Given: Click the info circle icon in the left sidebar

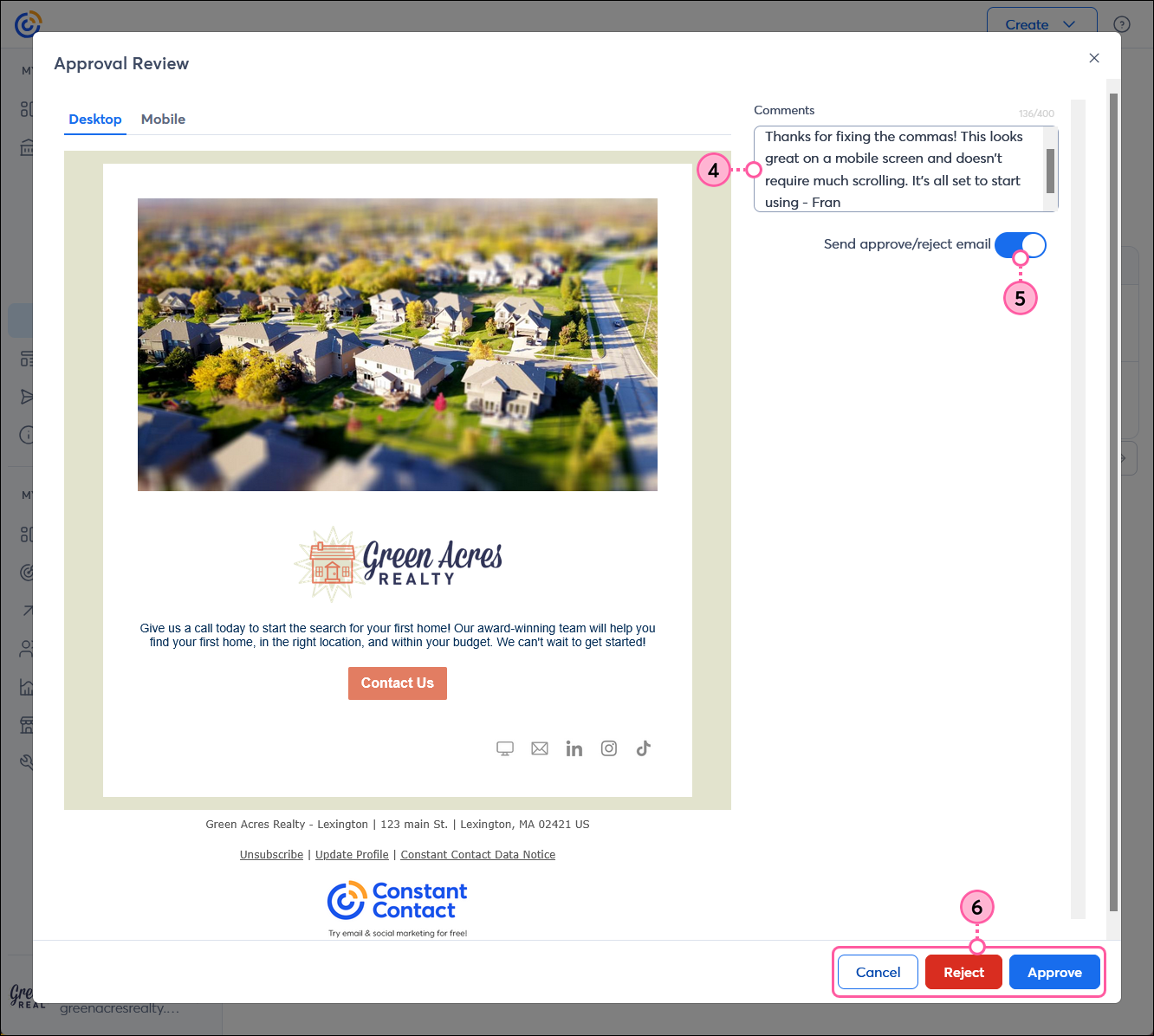Looking at the screenshot, I should [x=28, y=435].
